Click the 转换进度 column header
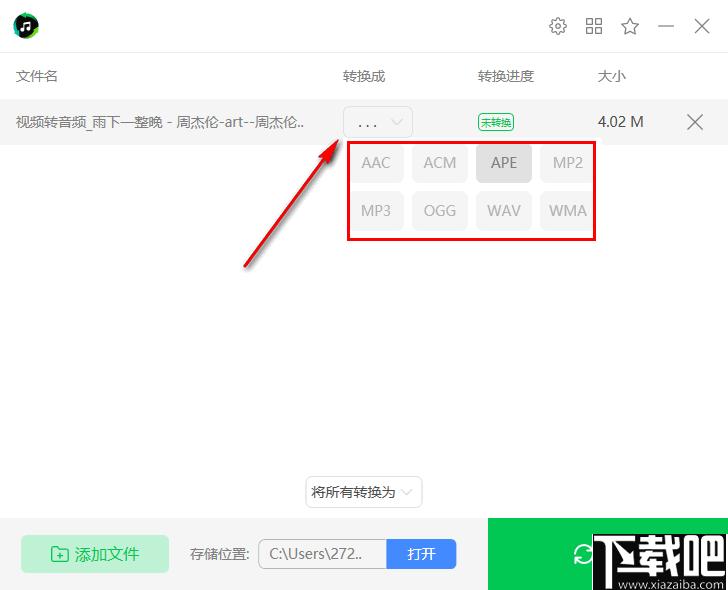This screenshot has width=728, height=590. [x=506, y=76]
